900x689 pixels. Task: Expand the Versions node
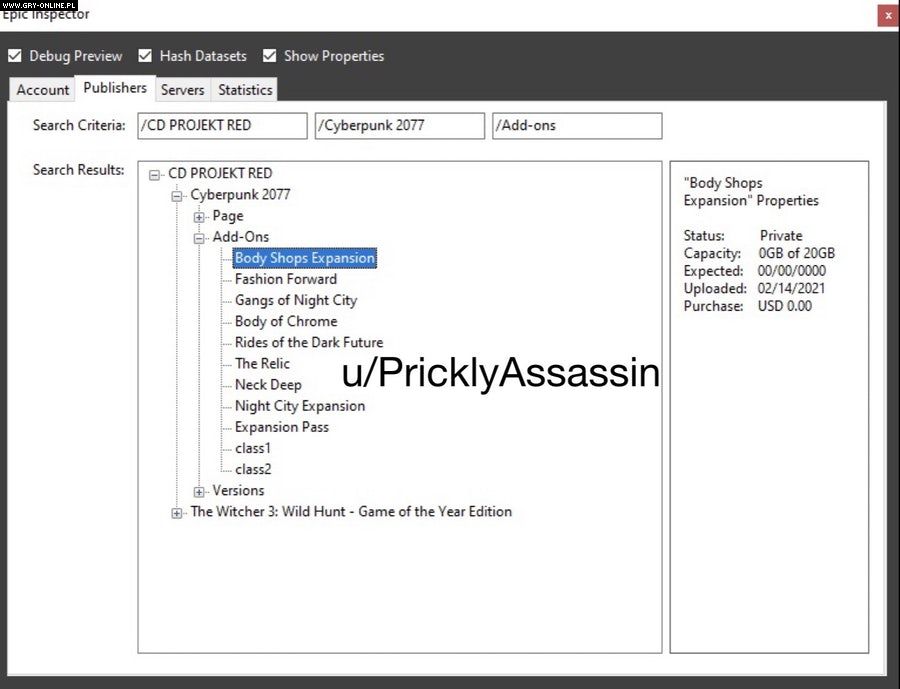(x=200, y=491)
